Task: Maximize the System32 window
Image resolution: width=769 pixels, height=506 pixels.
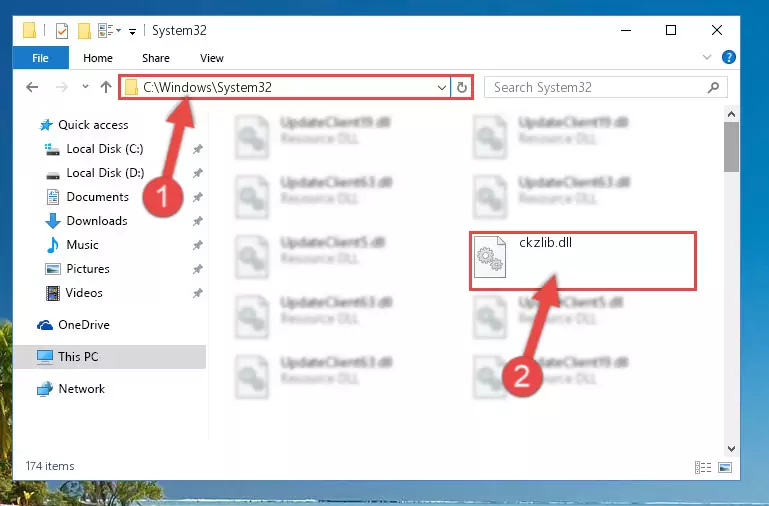Action: (x=670, y=30)
